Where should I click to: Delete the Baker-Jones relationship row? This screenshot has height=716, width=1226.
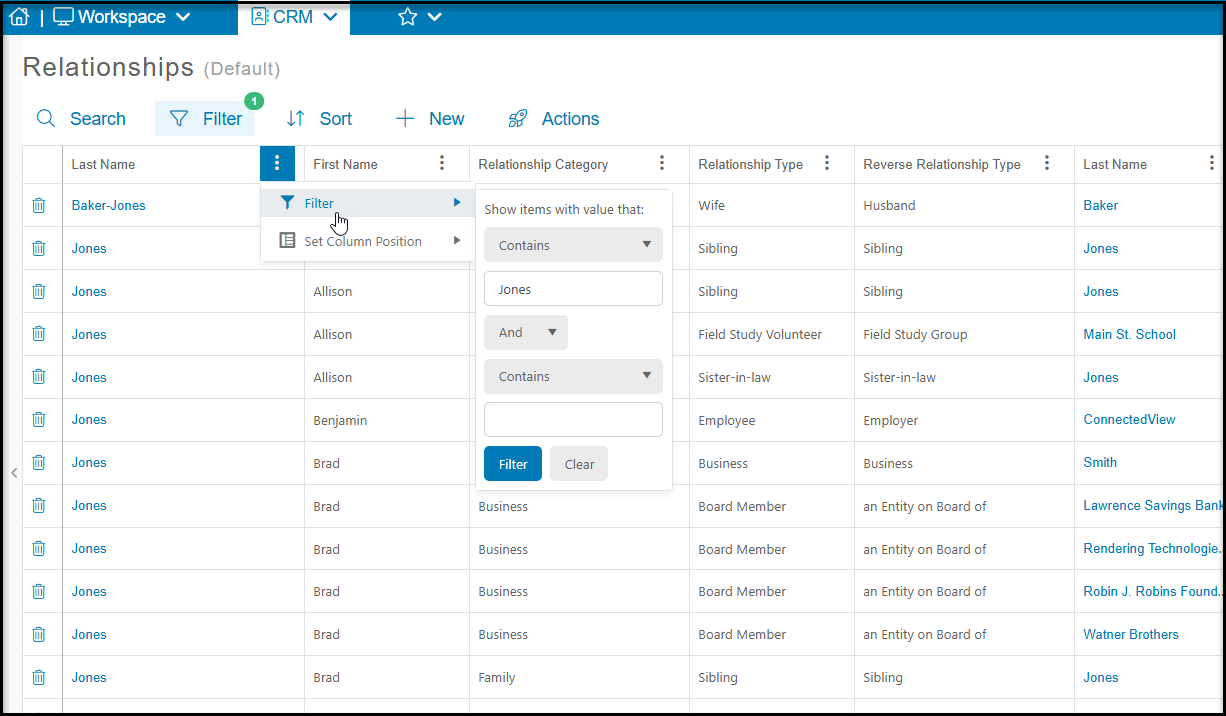point(38,205)
